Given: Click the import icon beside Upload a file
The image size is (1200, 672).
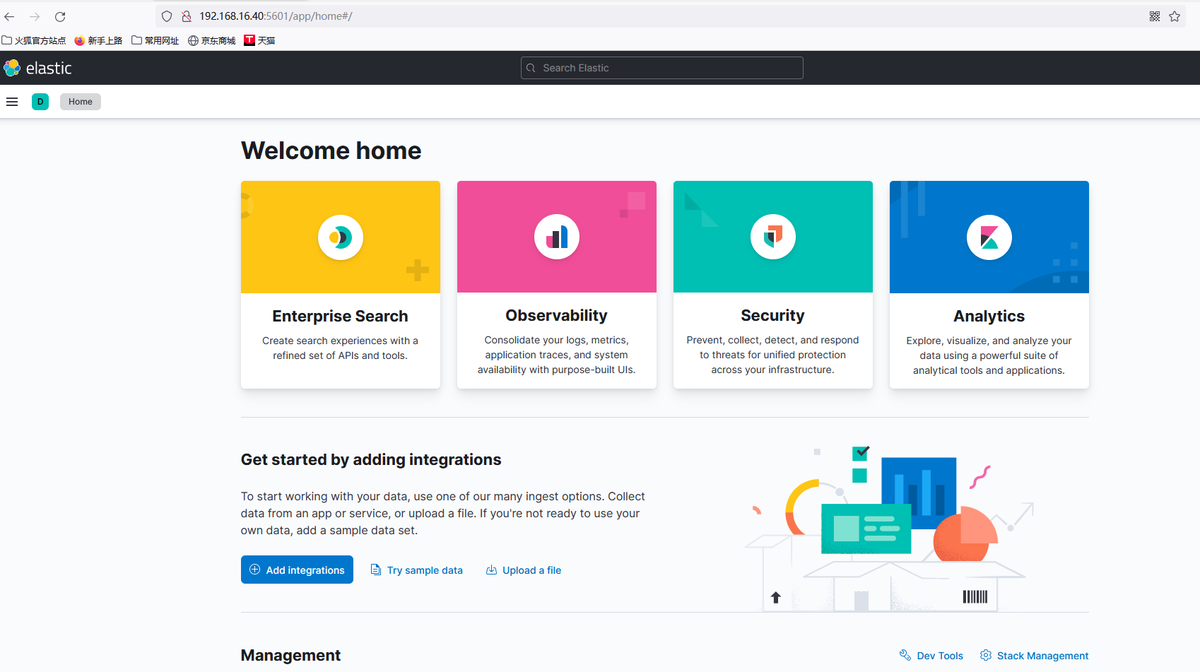Looking at the screenshot, I should click(491, 570).
